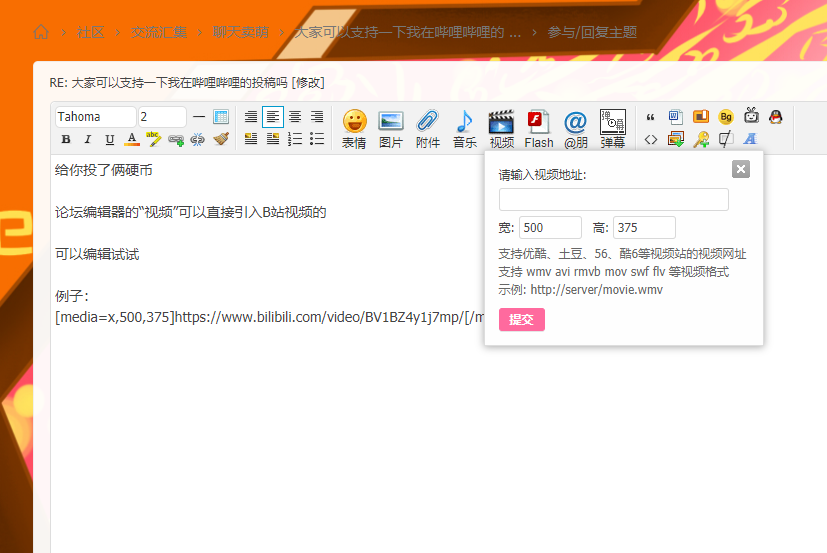
Task: Mention a friend with @朋 icon
Action: [575, 128]
